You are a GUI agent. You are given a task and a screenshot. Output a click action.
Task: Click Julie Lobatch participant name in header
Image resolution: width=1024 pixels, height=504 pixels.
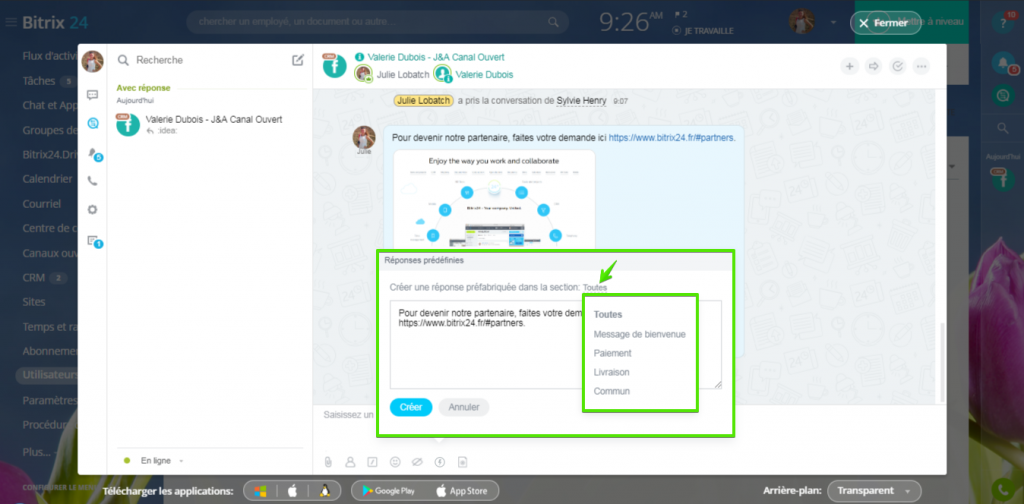tap(403, 74)
